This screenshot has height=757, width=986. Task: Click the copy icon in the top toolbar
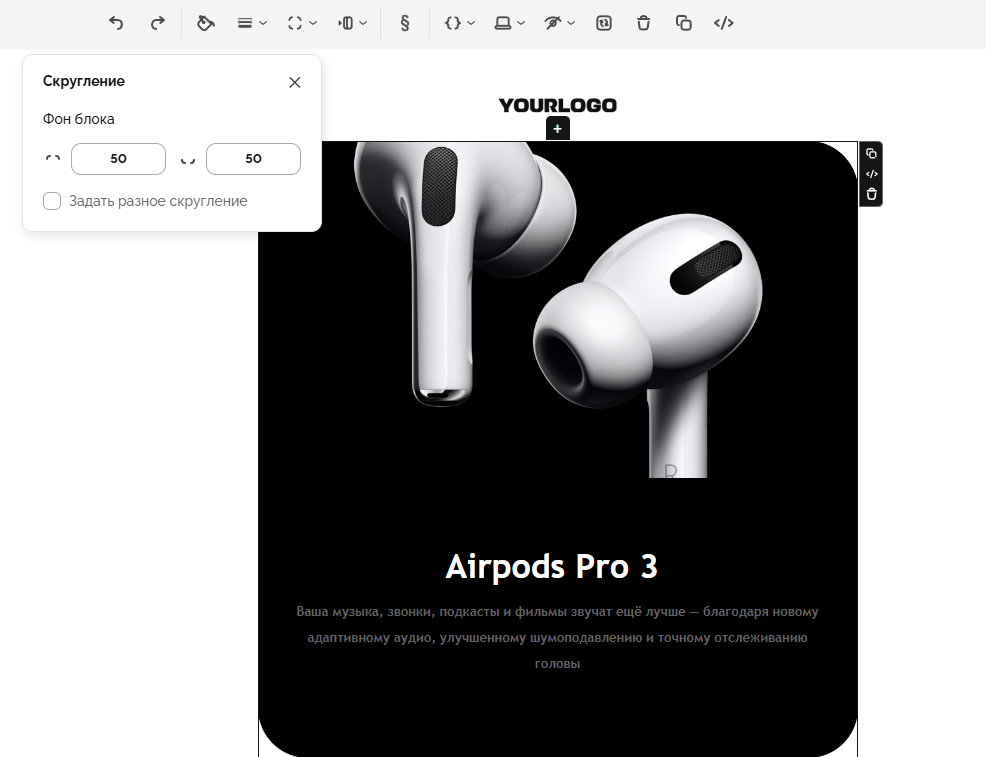click(683, 23)
